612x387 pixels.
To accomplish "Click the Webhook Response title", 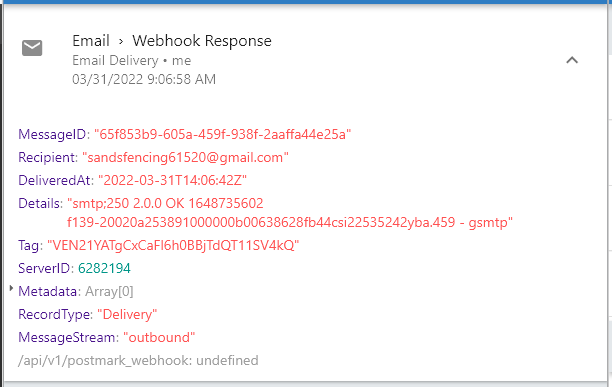I will tap(202, 41).
